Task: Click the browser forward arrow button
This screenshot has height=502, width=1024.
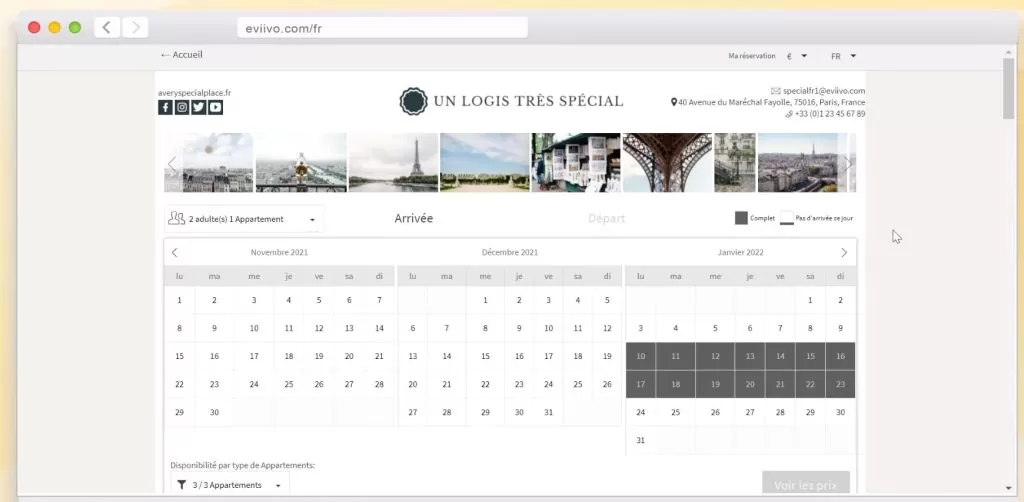Action: (135, 27)
